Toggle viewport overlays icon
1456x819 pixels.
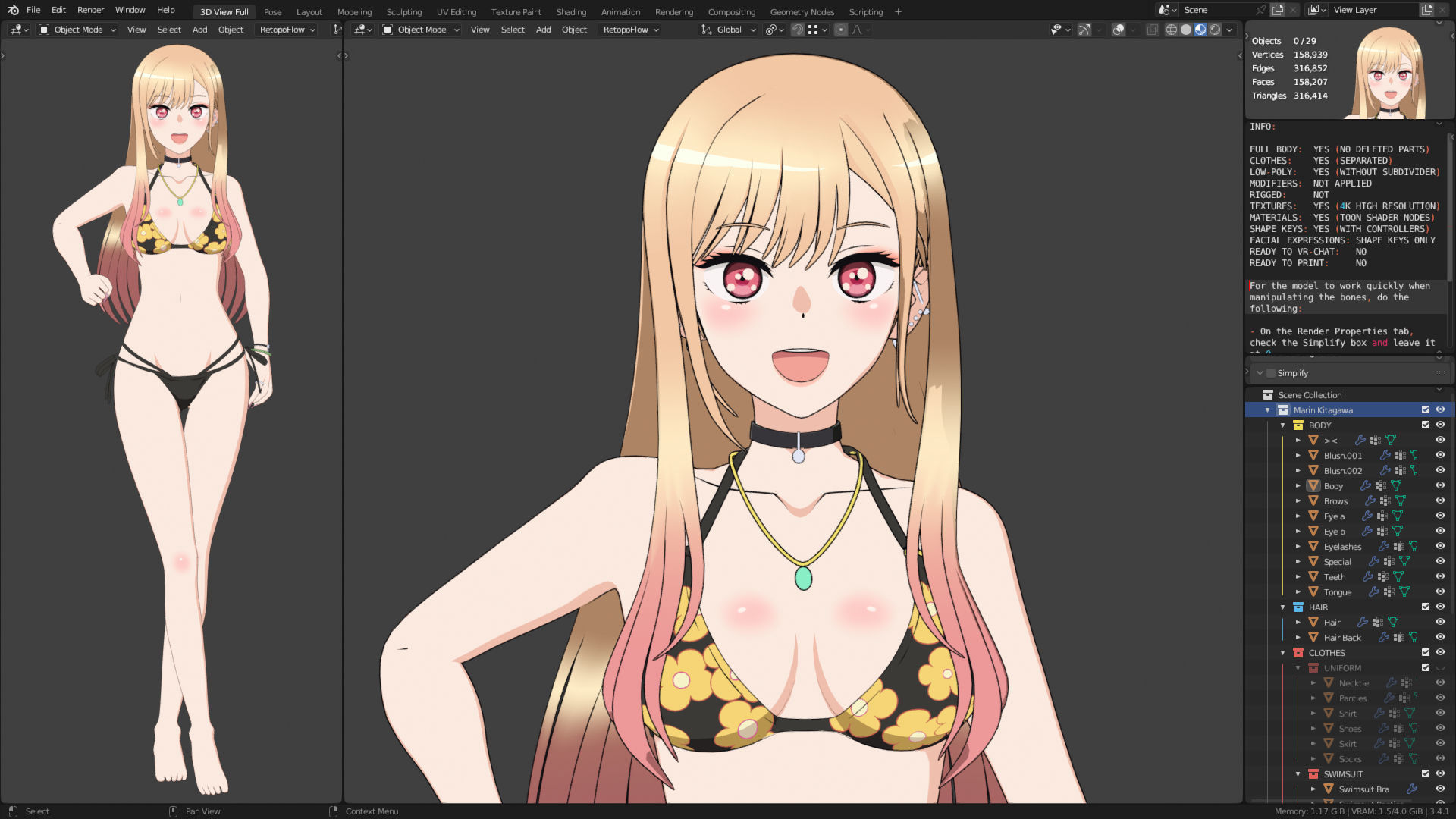pyautogui.click(x=1119, y=30)
